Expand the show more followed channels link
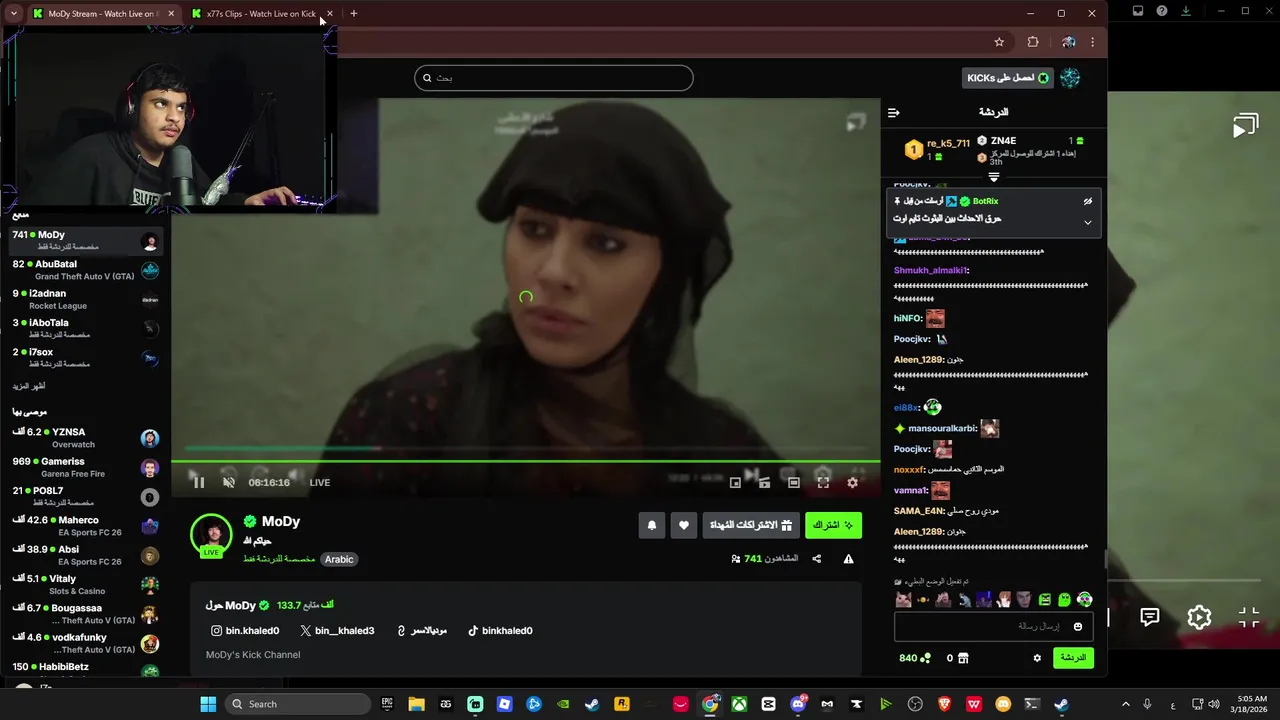Viewport: 1280px width, 720px height. pos(29,386)
